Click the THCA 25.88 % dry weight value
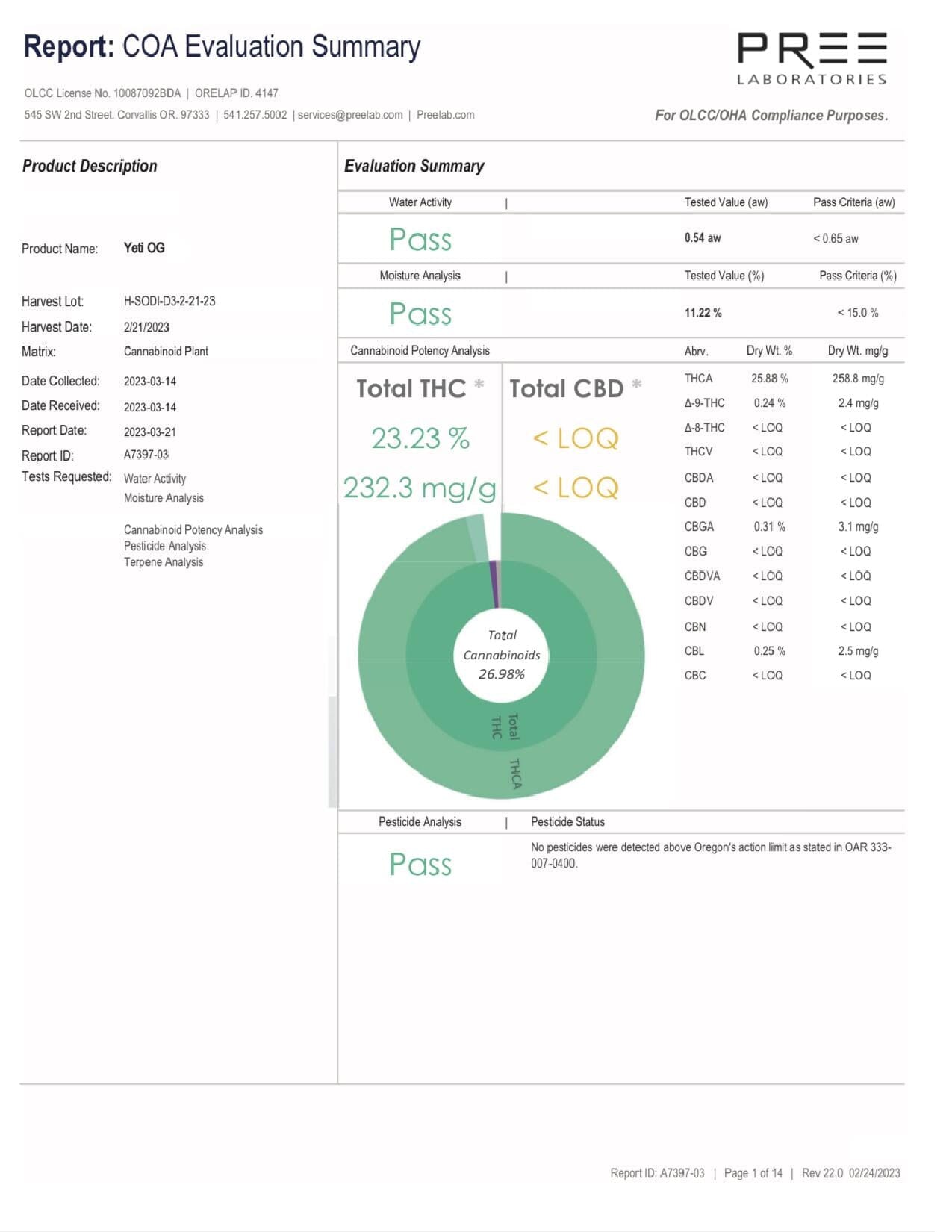Image resolution: width=952 pixels, height=1232 pixels. (x=769, y=379)
